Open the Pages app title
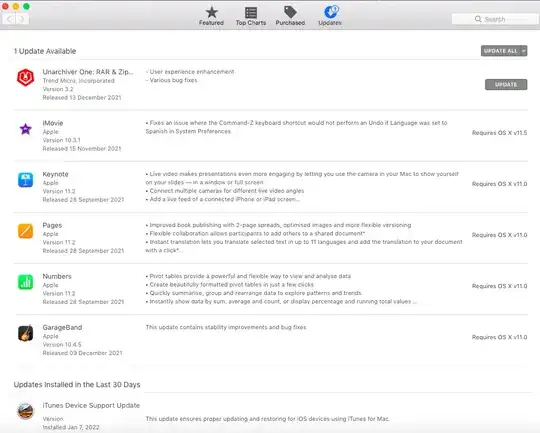This screenshot has width=540, height=433. click(52, 225)
